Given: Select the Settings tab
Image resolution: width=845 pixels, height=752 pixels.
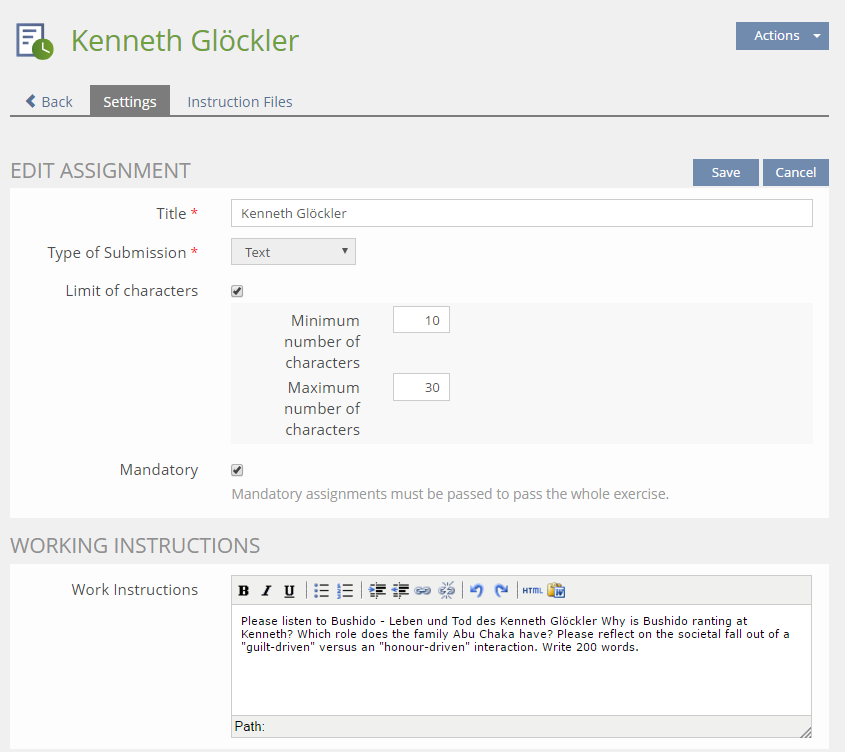Looking at the screenshot, I should pos(130,101).
